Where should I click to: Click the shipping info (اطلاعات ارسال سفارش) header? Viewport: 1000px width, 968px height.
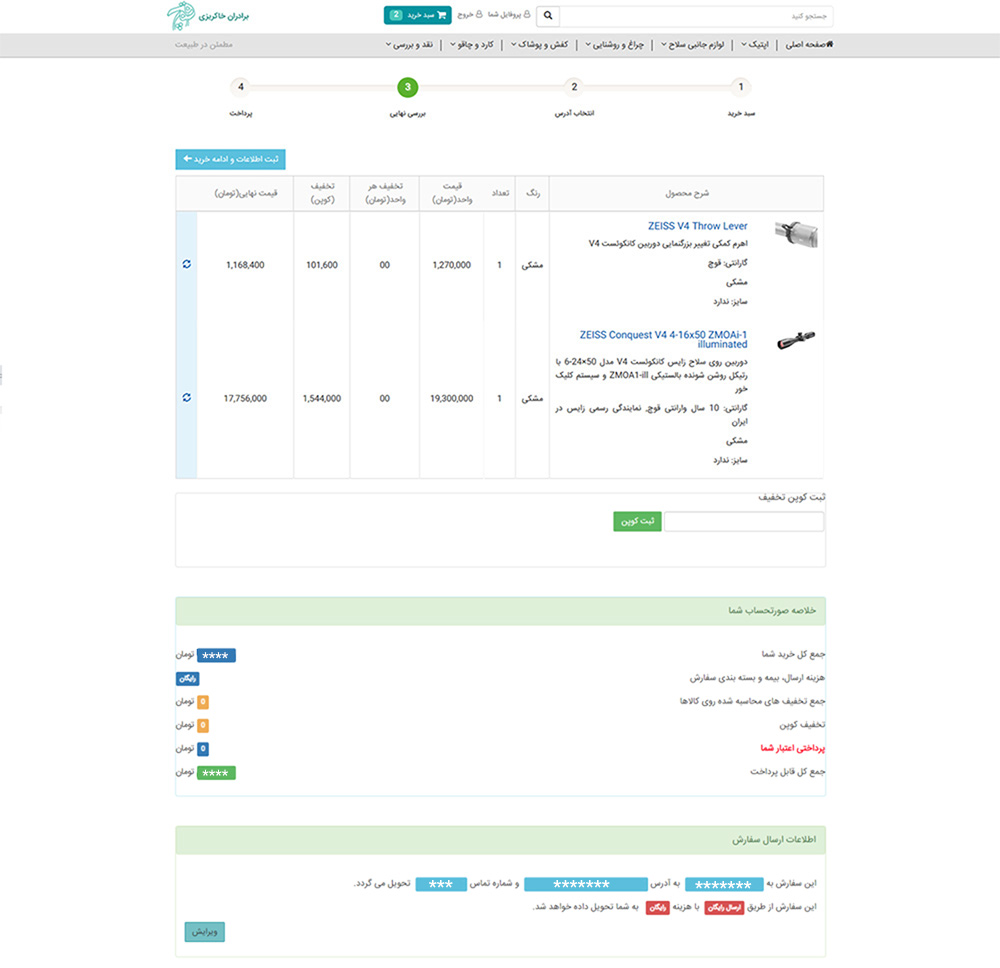pyautogui.click(x=500, y=840)
